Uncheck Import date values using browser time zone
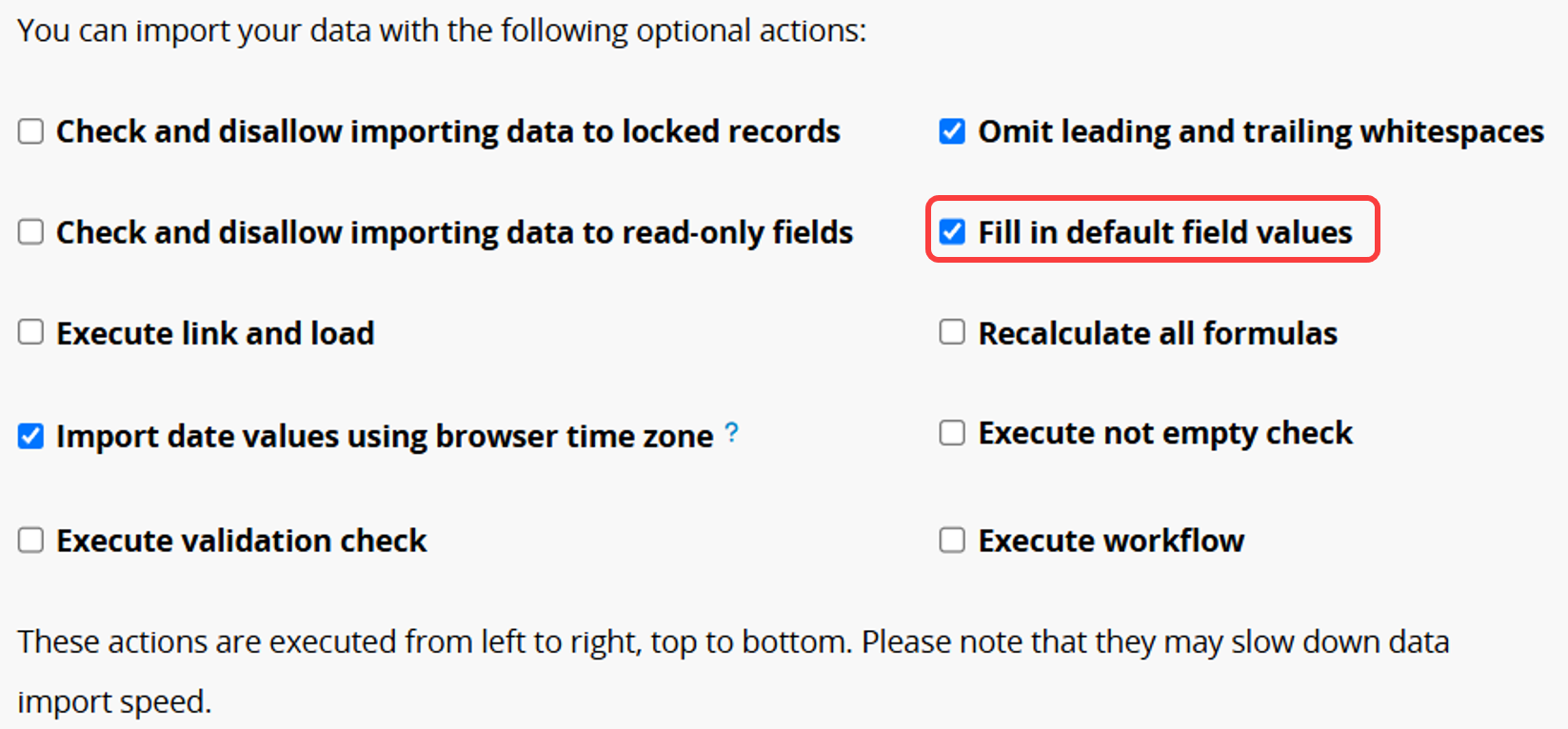 pyautogui.click(x=31, y=436)
